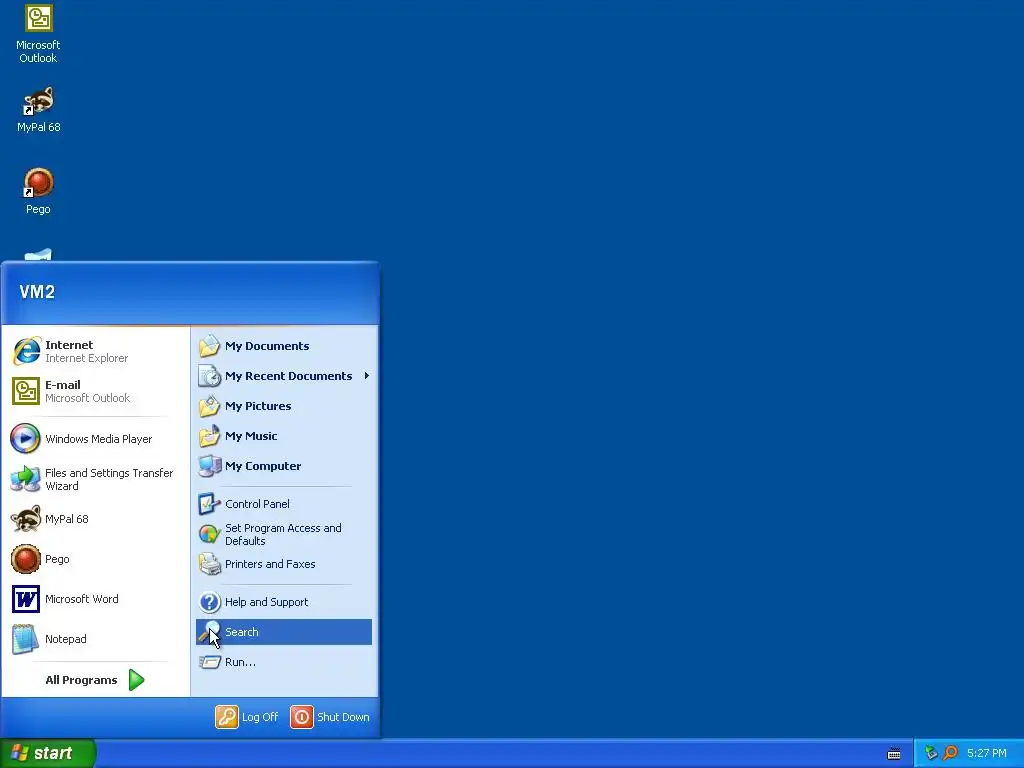Image resolution: width=1024 pixels, height=768 pixels.
Task: Click the My Pictures folder icon
Action: [210, 406]
